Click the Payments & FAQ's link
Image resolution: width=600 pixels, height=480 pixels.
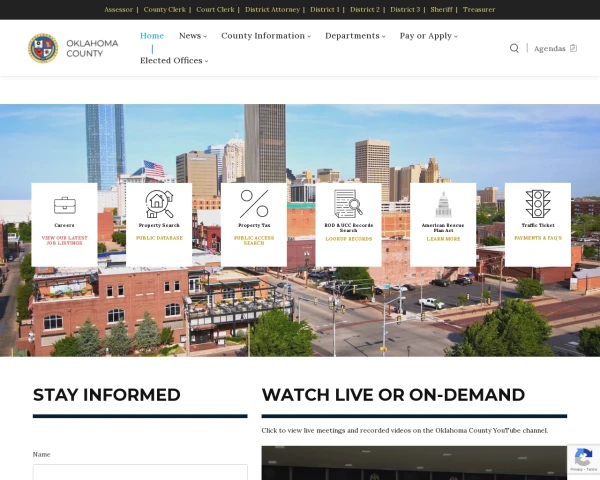(538, 238)
